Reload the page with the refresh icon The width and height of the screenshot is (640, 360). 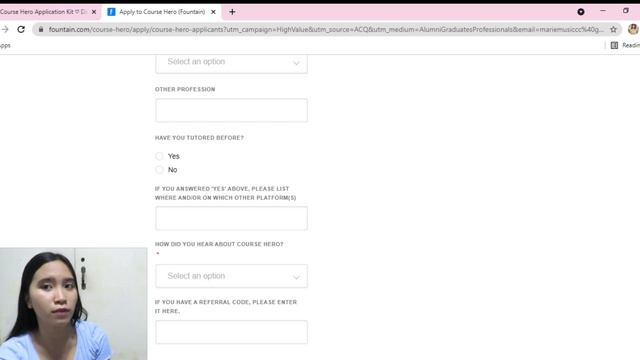pos(21,29)
